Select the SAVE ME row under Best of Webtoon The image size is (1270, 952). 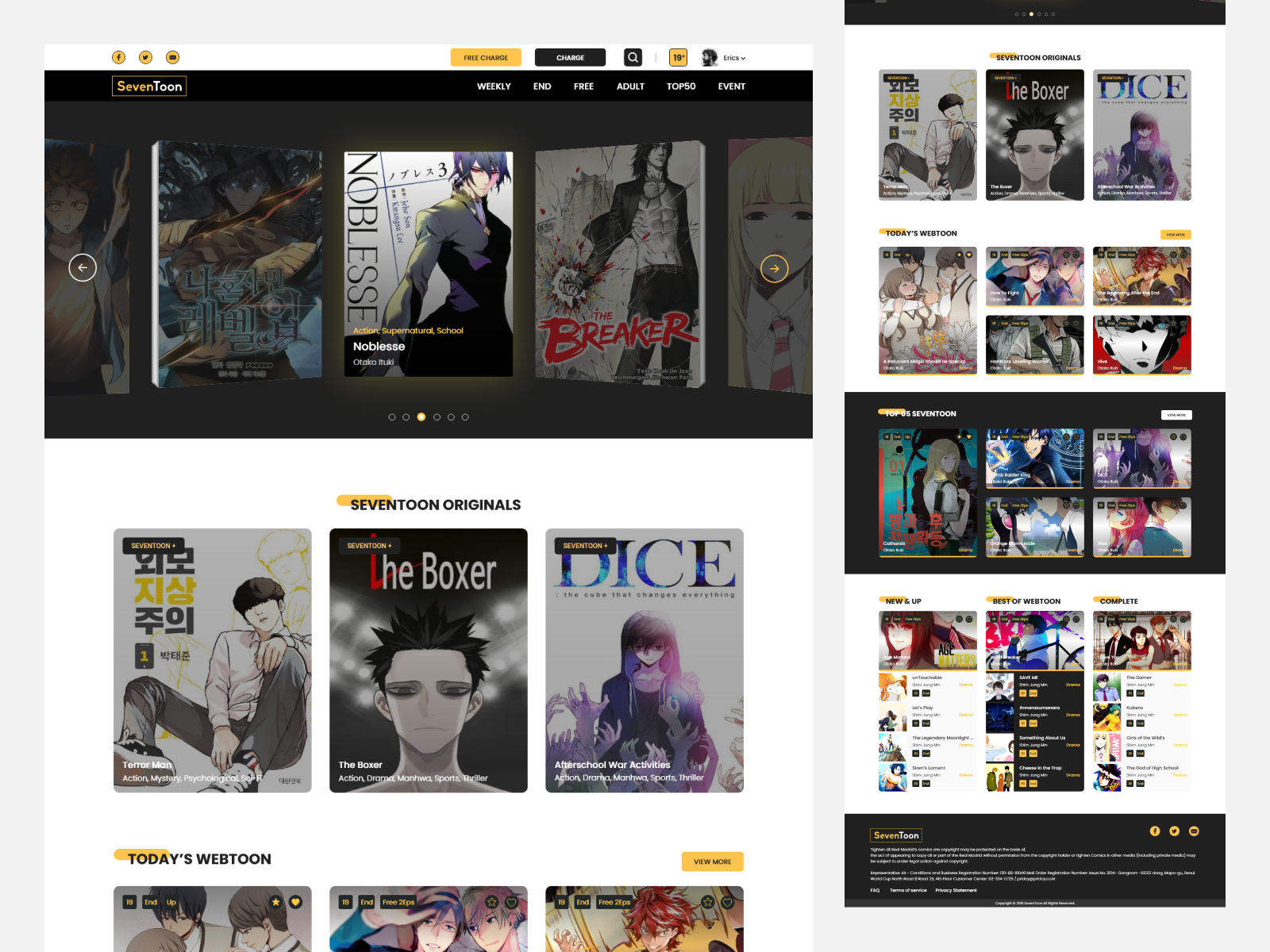pos(1035,687)
